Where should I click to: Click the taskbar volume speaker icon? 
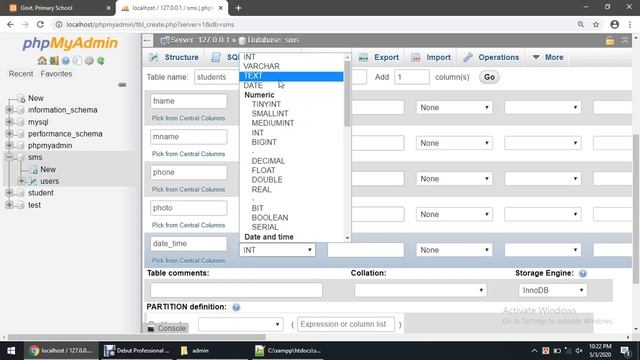pos(579,351)
